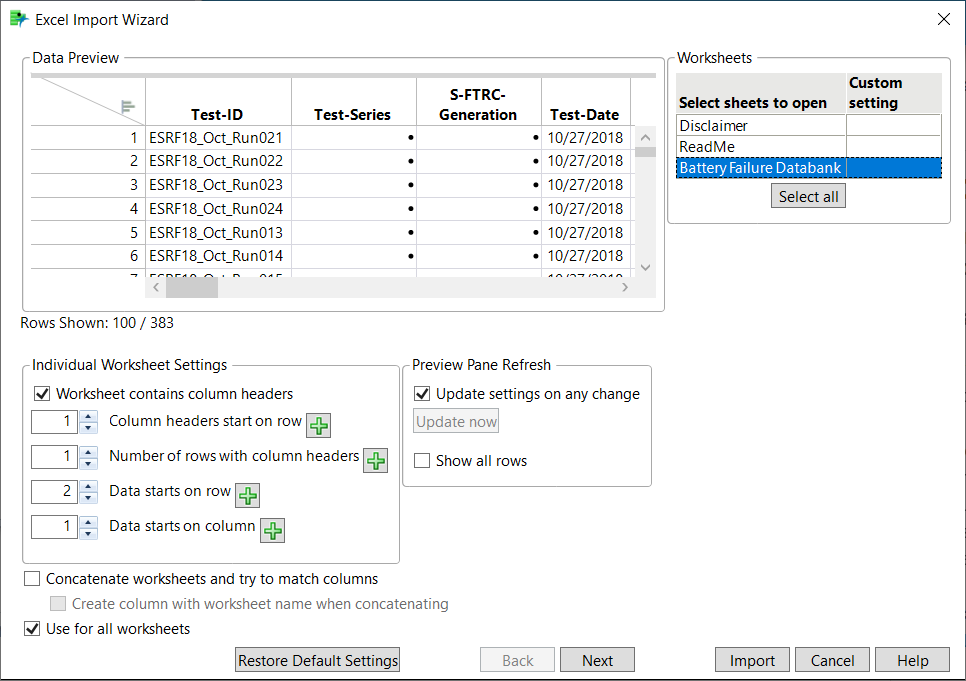Disable Update settings on any change

[423, 394]
